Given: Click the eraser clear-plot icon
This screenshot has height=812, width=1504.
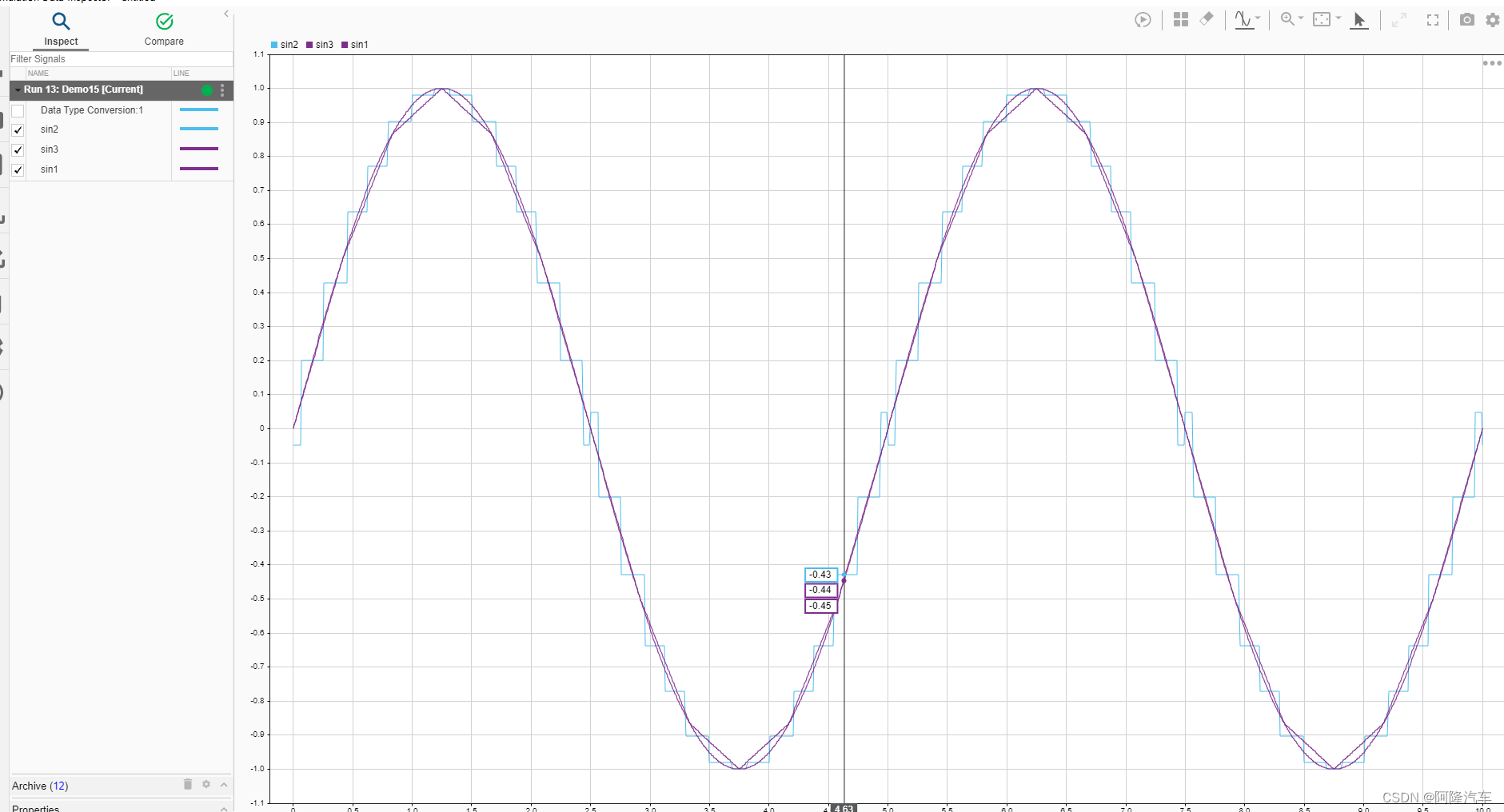Looking at the screenshot, I should coord(1207,18).
